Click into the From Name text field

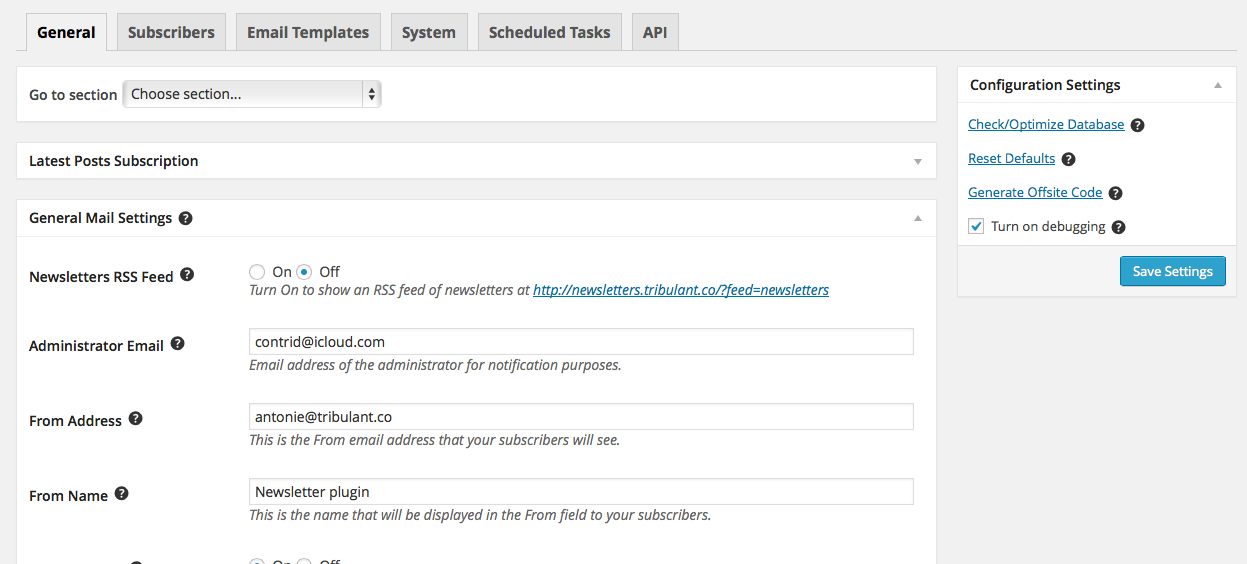[580, 491]
